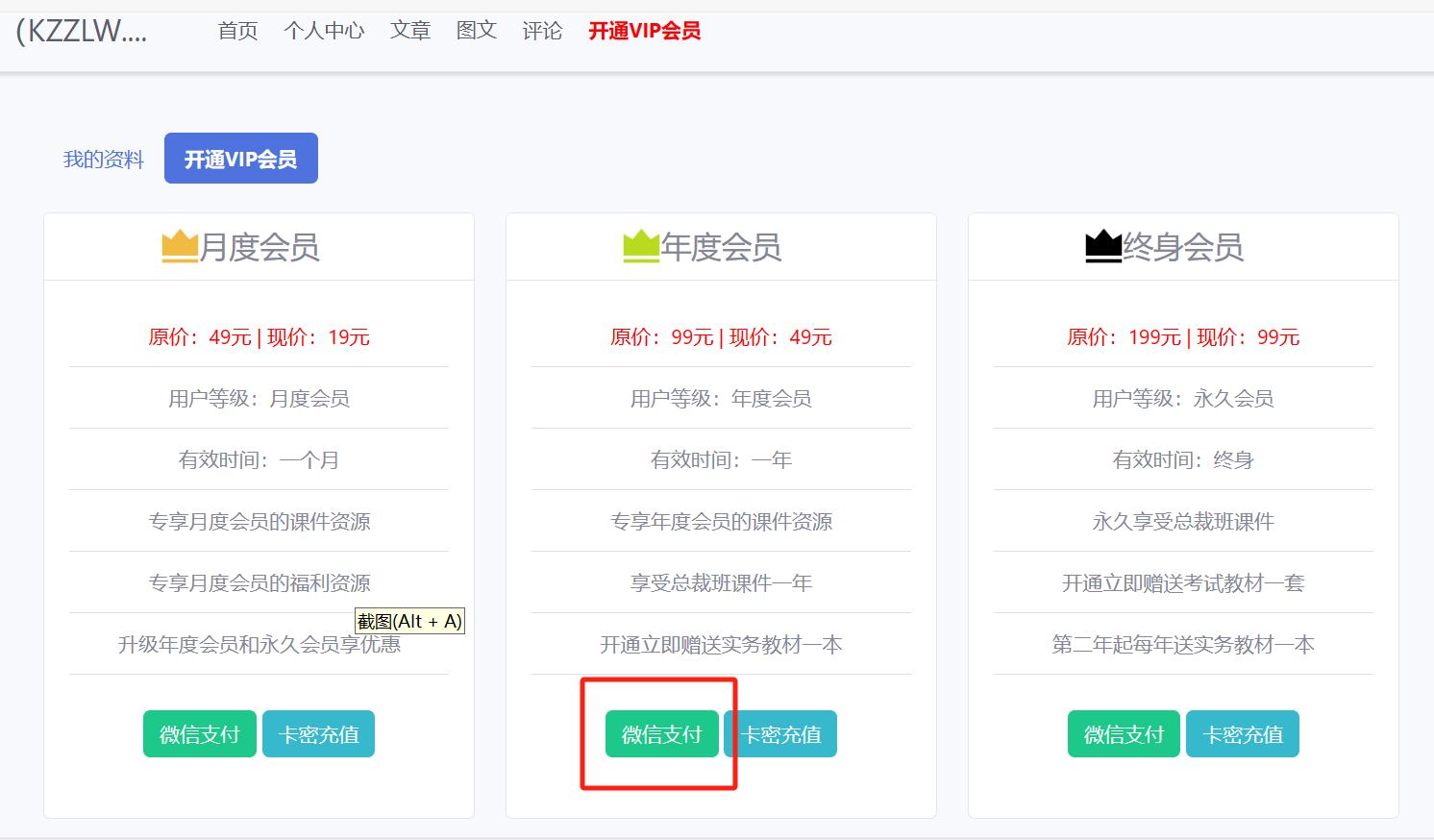This screenshot has height=840, width=1434.
Task: Click 用户等级：年度会员 row
Action: (721, 398)
